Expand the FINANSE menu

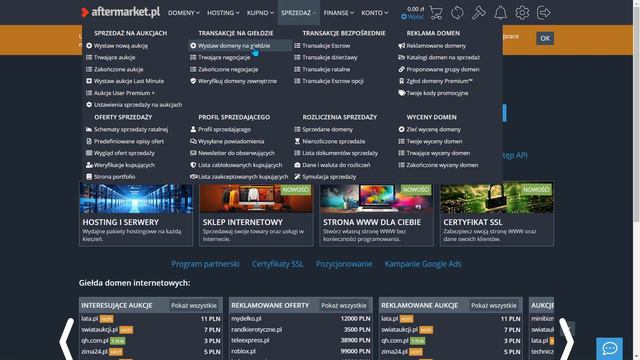(339, 13)
